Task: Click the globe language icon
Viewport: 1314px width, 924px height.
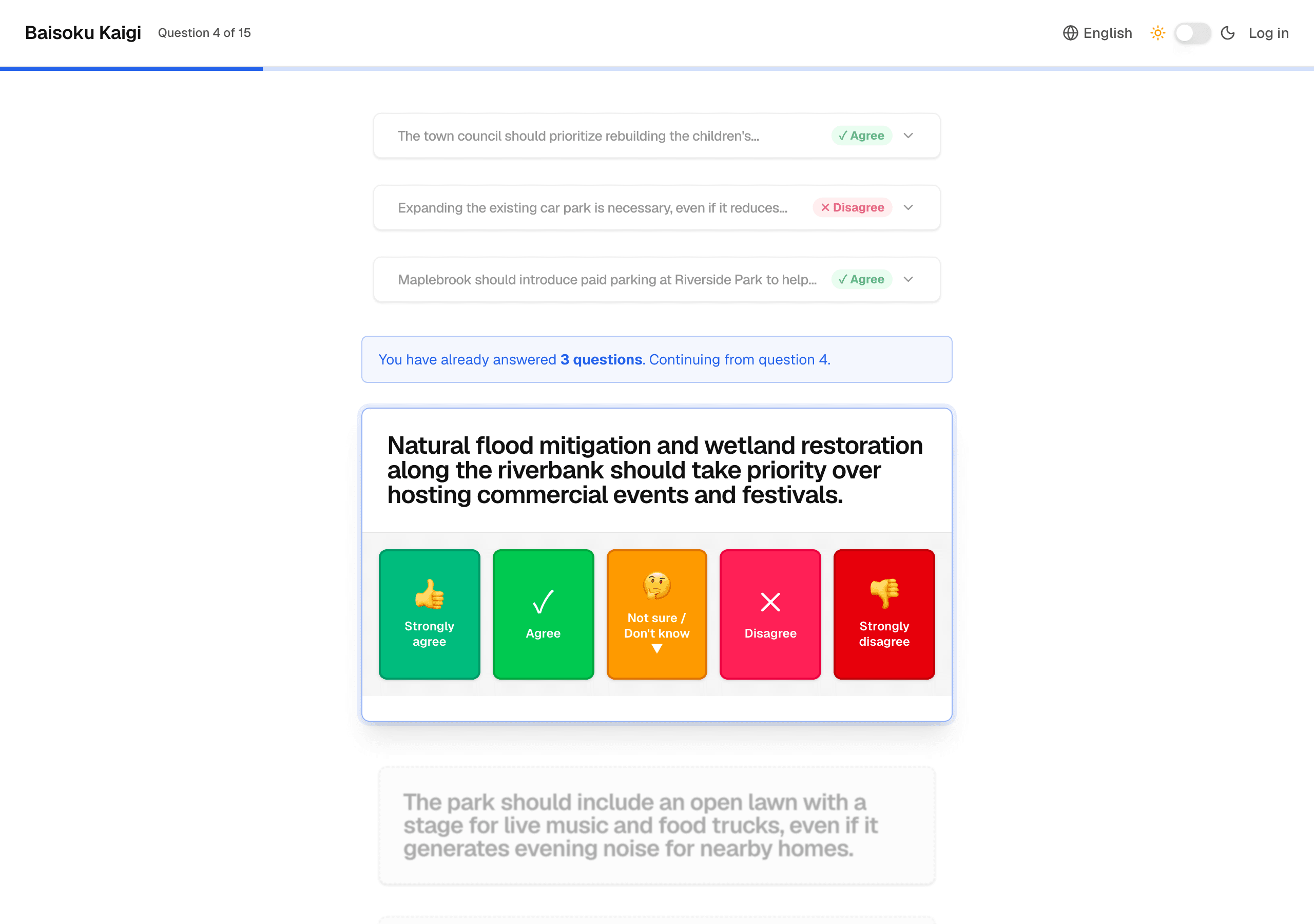Action: click(x=1070, y=33)
